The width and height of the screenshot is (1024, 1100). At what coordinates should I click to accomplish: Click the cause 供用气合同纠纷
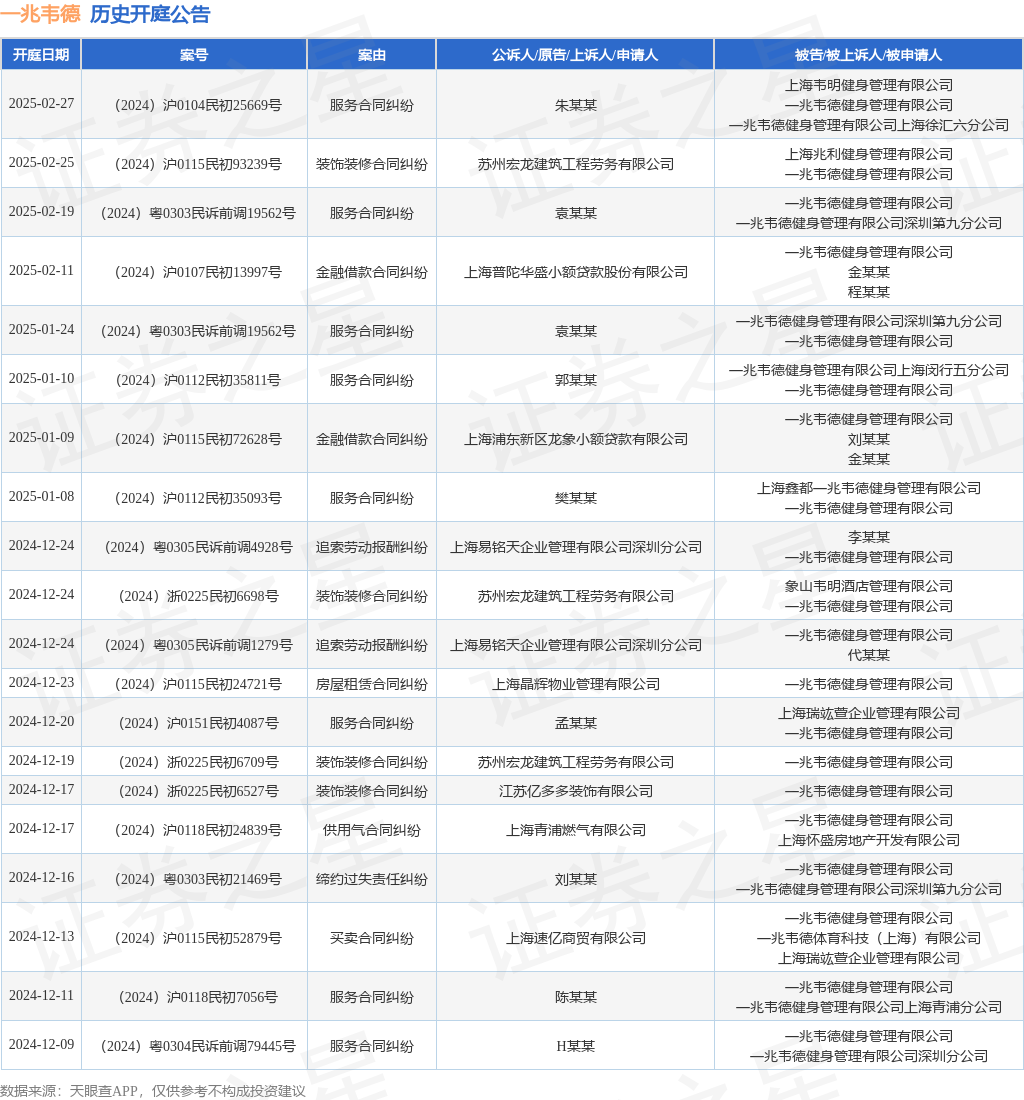(372, 831)
